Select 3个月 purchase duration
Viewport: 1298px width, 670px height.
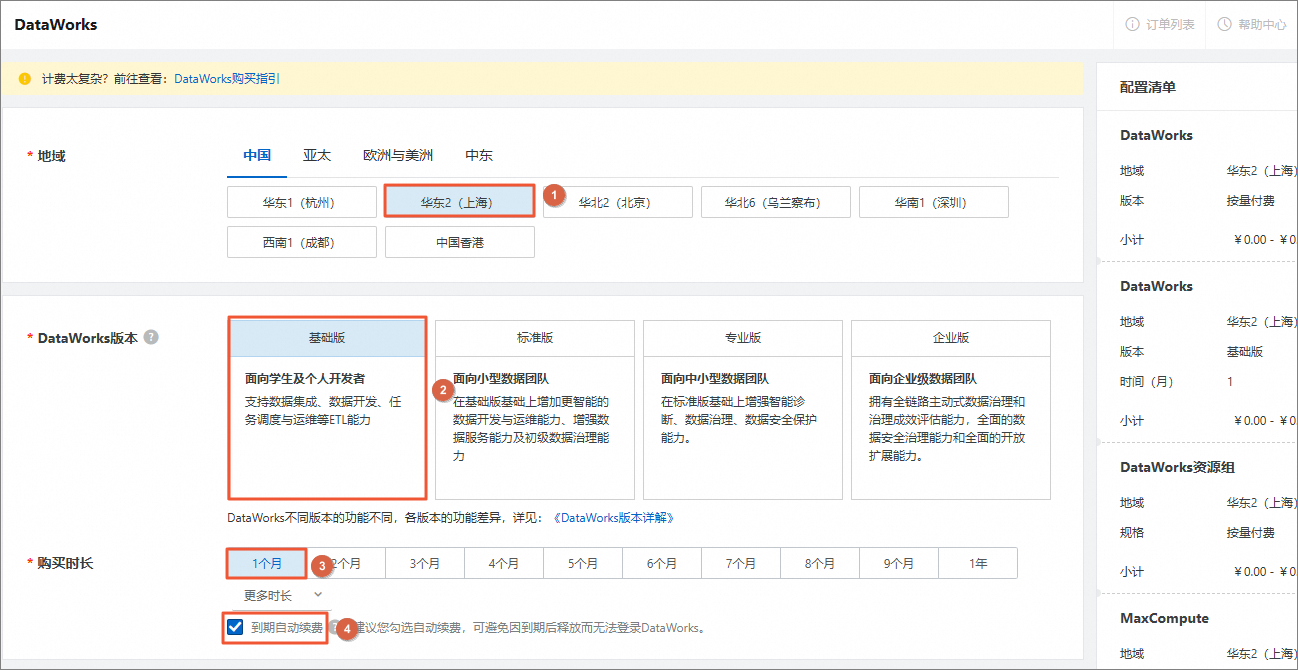[x=425, y=563]
